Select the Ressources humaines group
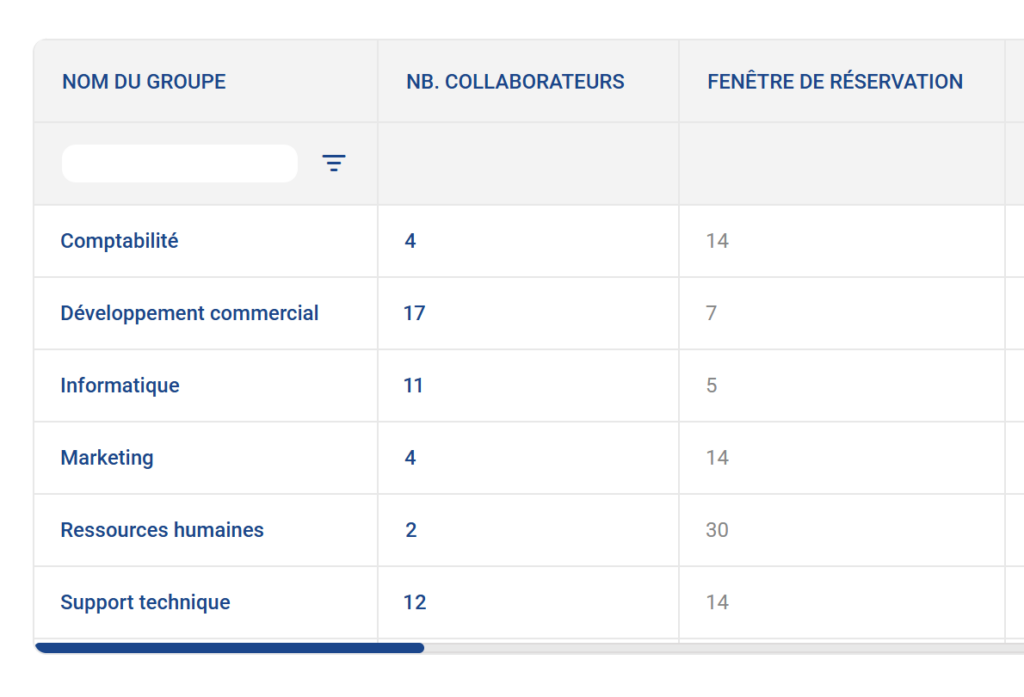 click(162, 530)
